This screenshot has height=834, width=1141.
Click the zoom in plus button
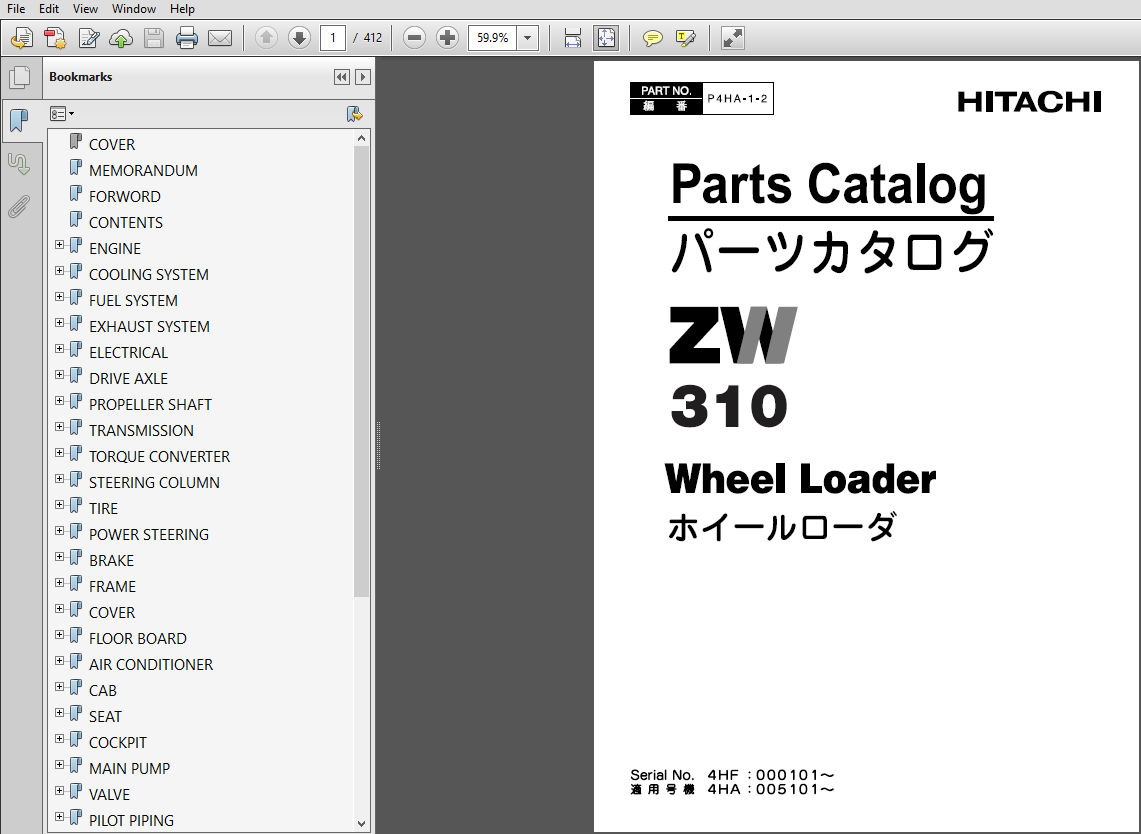pyautogui.click(x=447, y=38)
